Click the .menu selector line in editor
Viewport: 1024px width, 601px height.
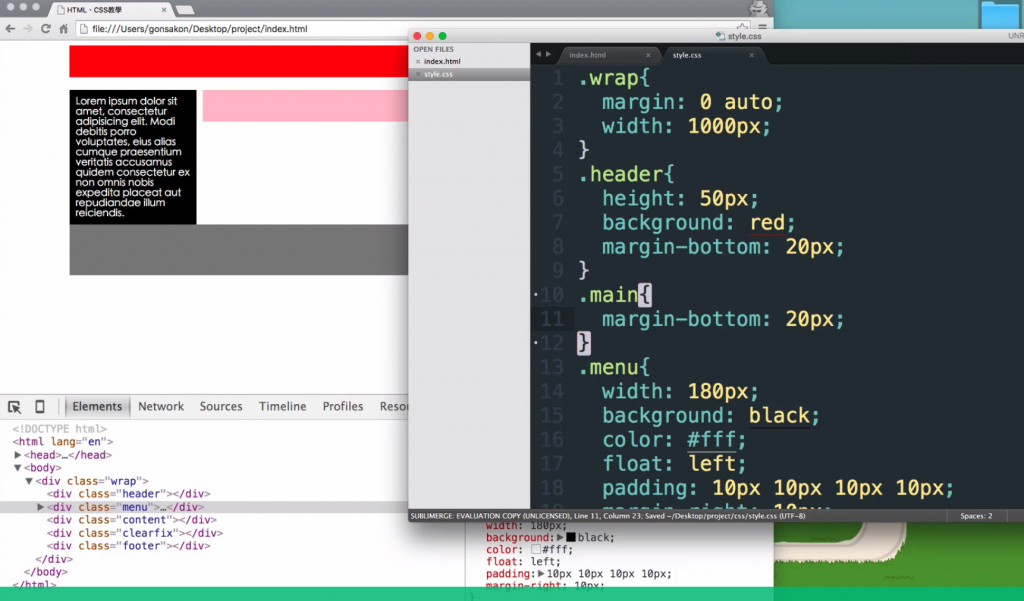click(615, 367)
